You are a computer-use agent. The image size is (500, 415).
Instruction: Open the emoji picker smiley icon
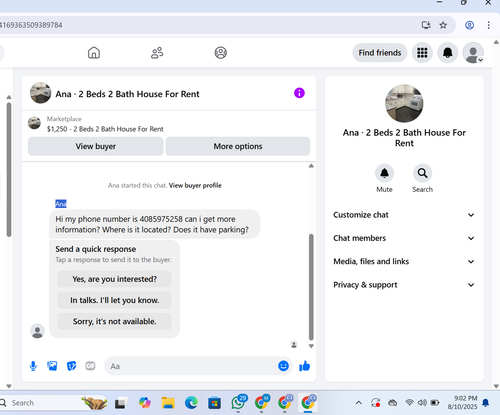tap(283, 366)
